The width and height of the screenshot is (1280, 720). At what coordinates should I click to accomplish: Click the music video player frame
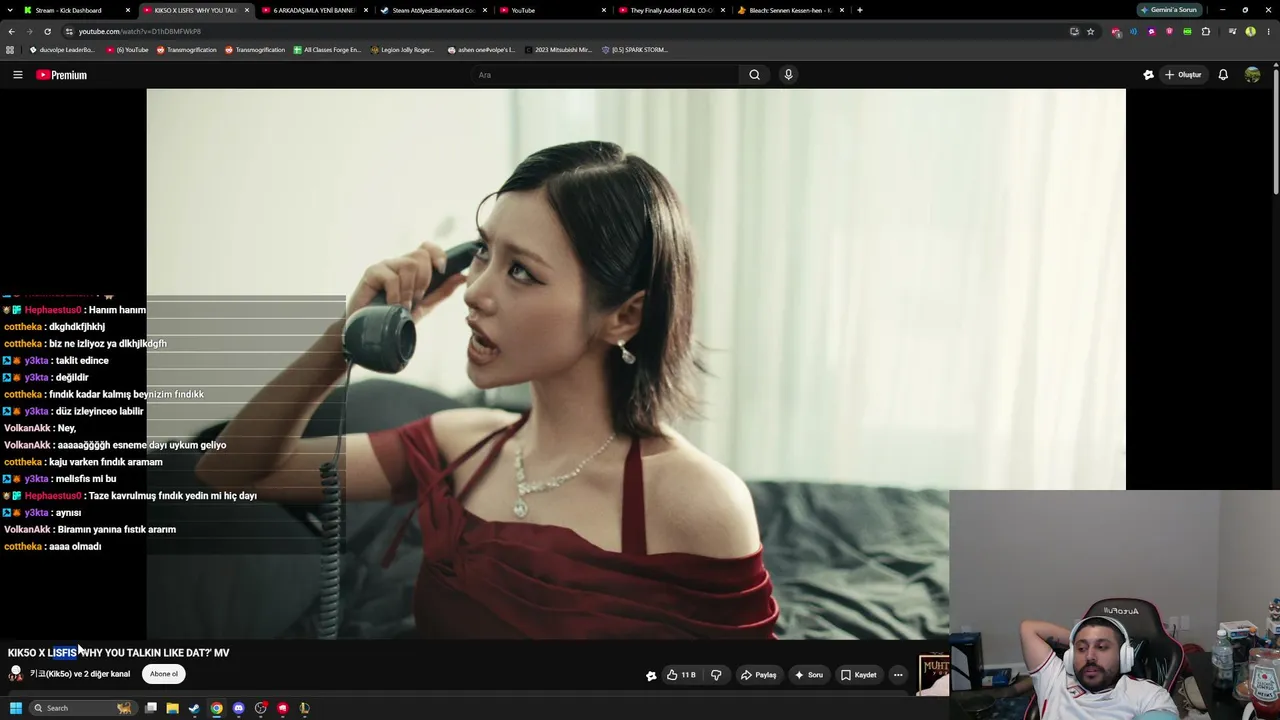636,364
